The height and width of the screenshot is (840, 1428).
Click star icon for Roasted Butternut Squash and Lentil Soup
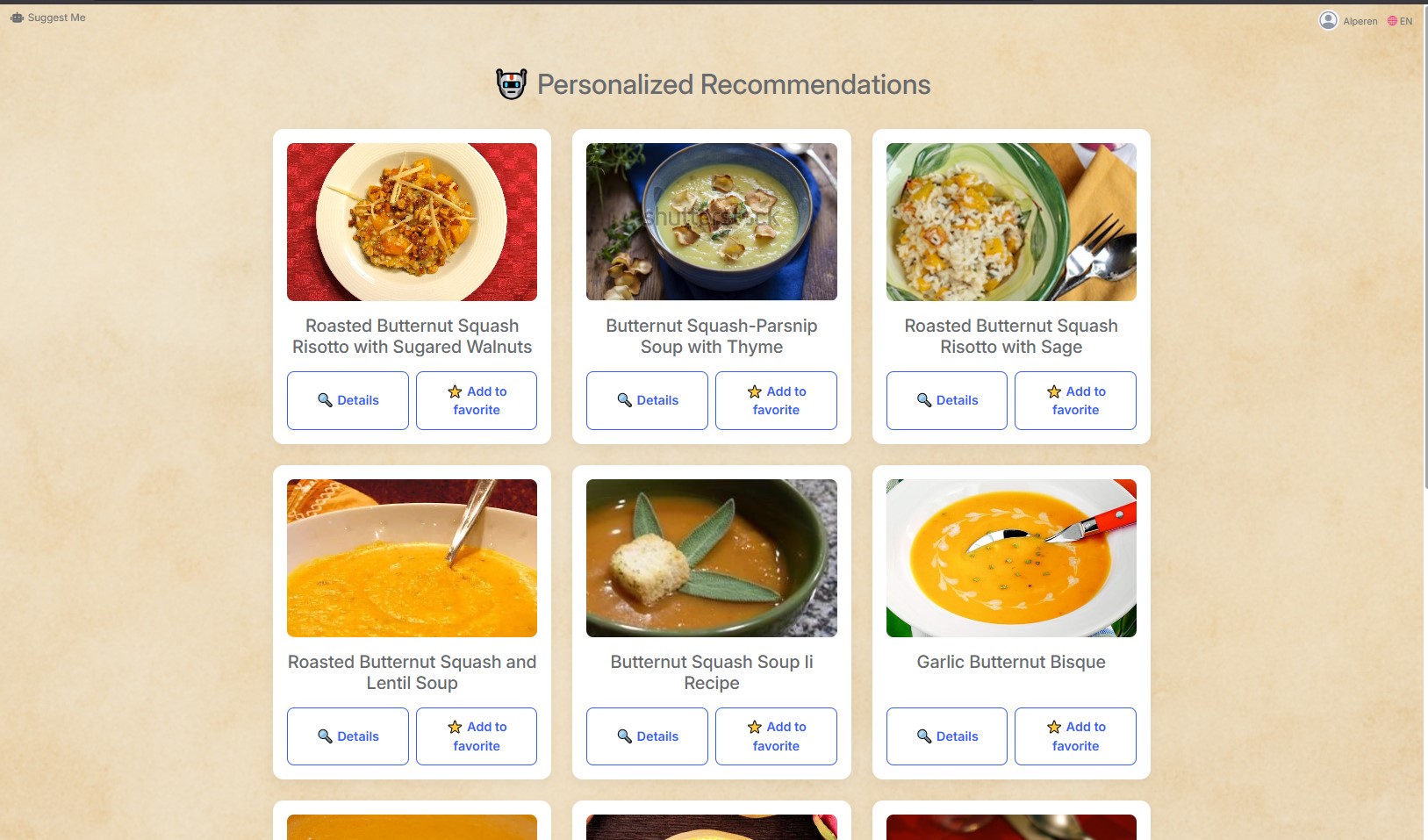point(455,727)
